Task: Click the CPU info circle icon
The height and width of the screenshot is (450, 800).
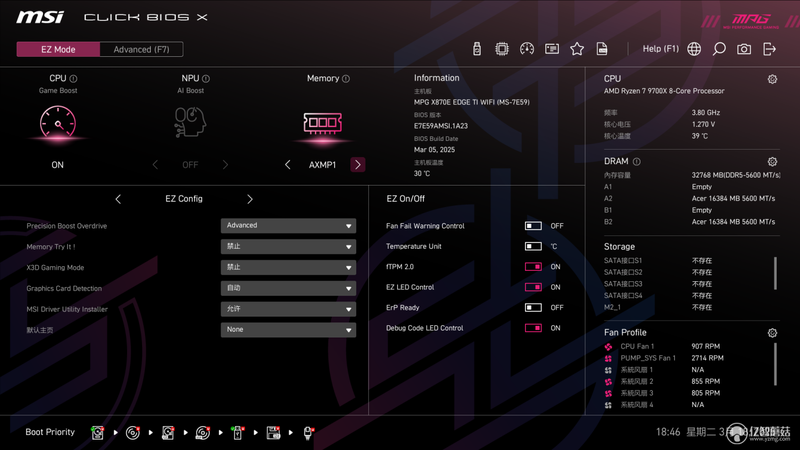Action: point(73,79)
